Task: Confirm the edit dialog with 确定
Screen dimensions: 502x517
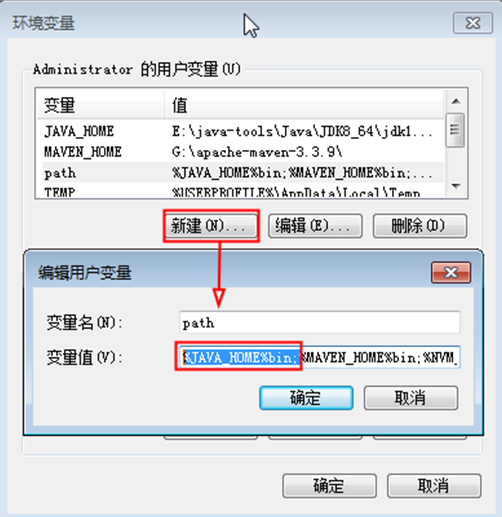Action: [306, 398]
